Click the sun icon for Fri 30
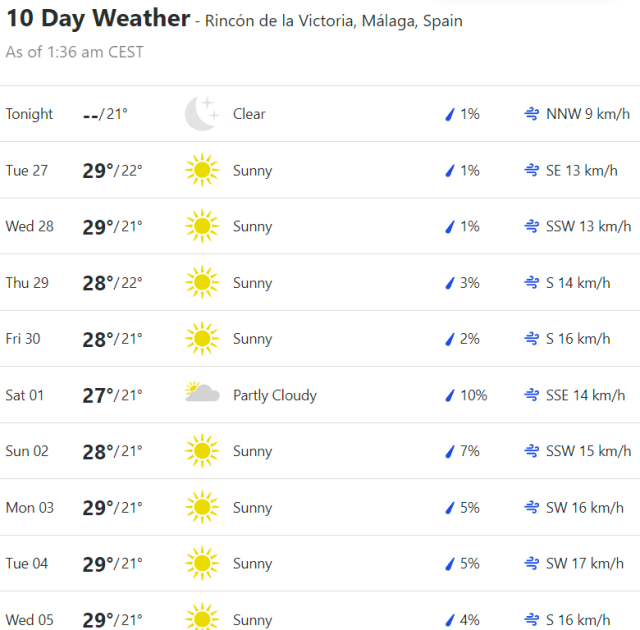The width and height of the screenshot is (640, 630). pos(202,339)
